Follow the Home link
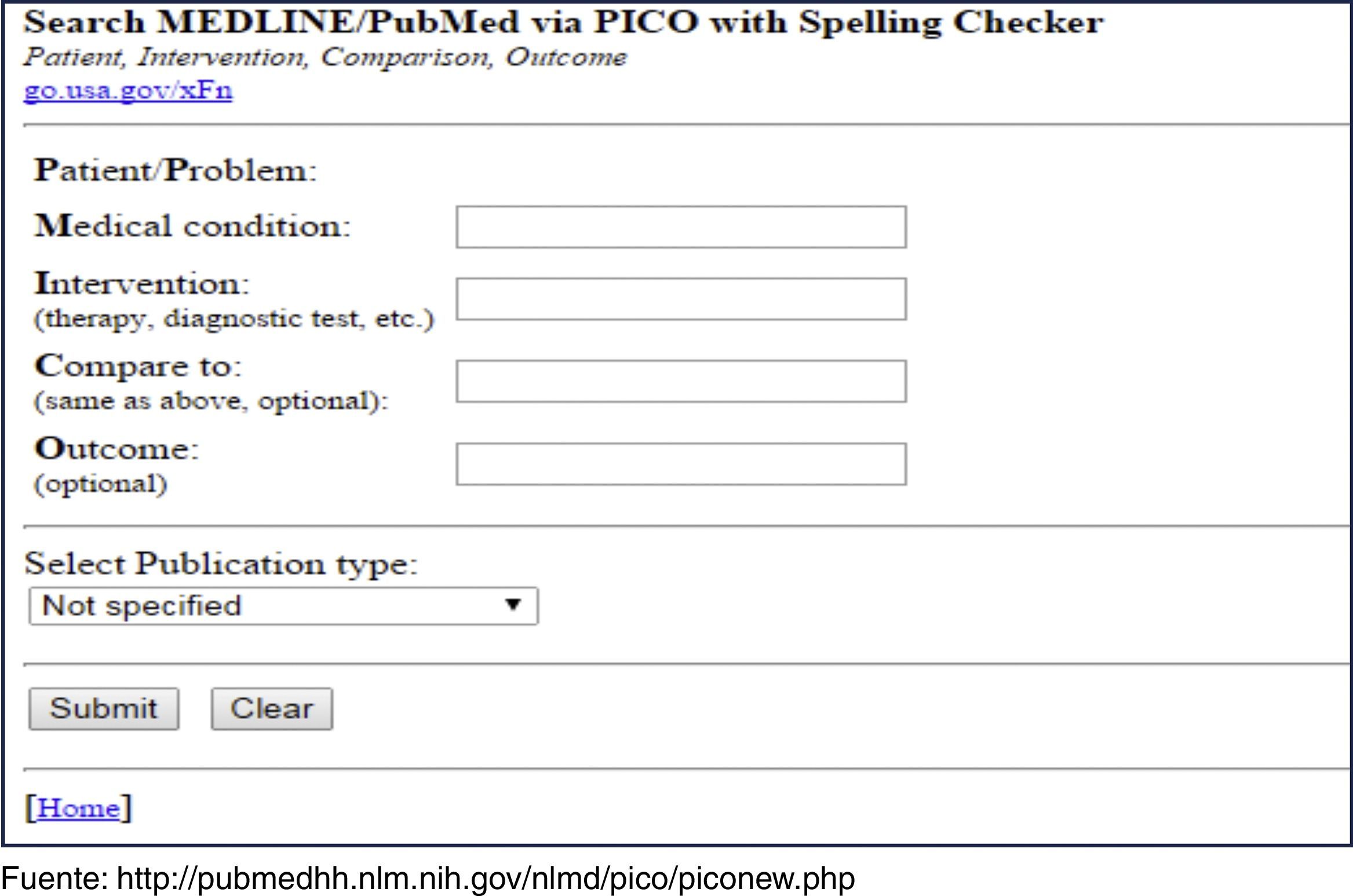The height and width of the screenshot is (896, 1353). click(x=79, y=808)
